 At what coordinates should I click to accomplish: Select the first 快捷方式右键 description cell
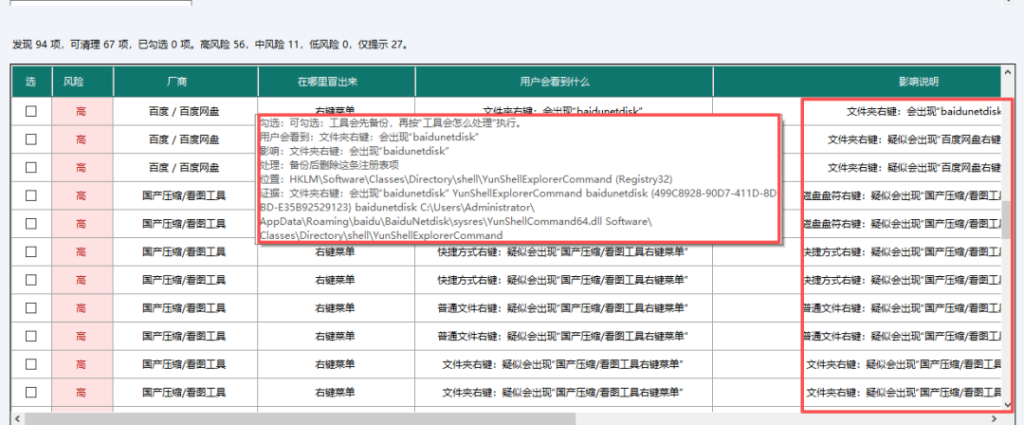point(564,251)
